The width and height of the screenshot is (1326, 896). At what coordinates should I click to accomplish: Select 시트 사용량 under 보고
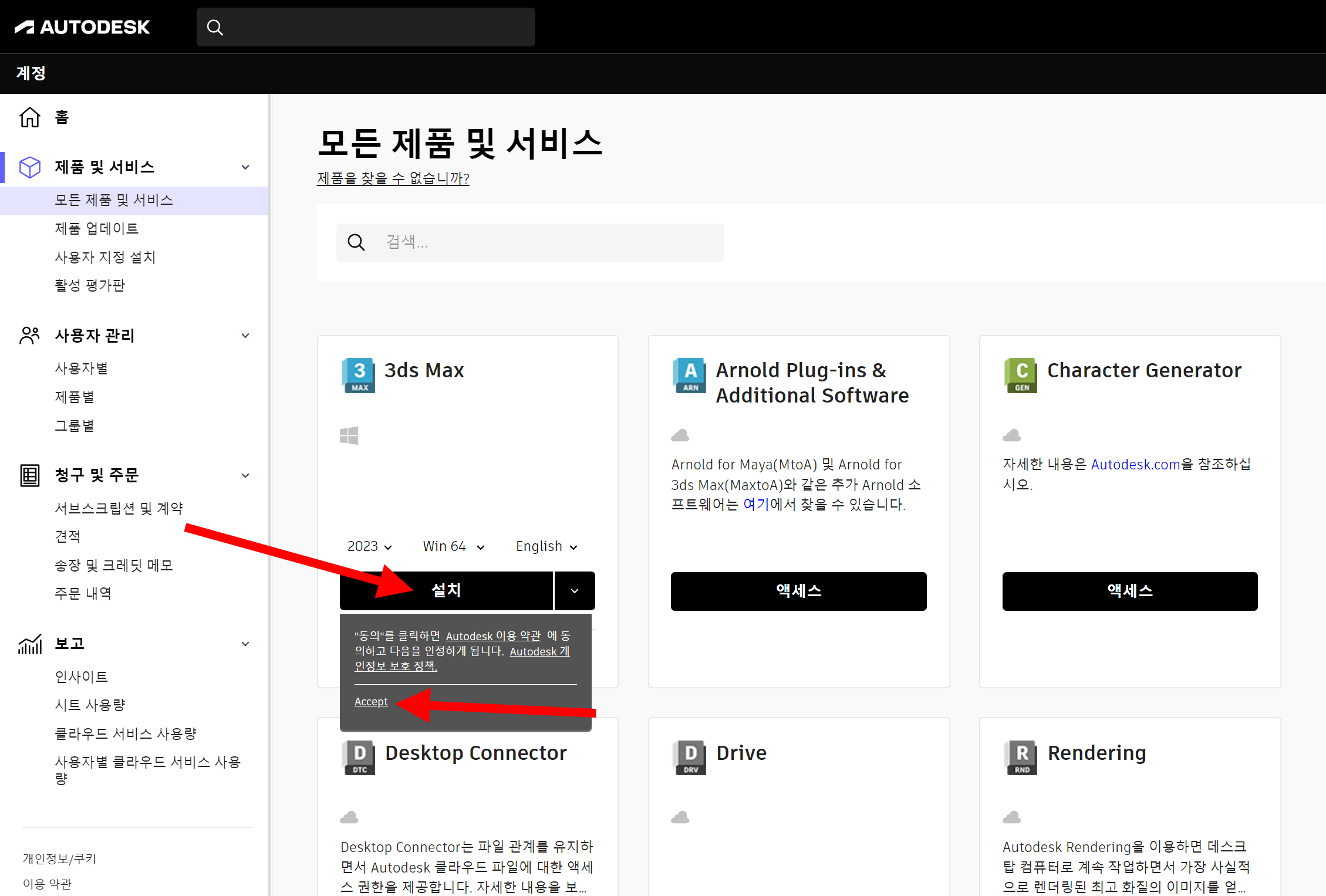click(90, 705)
